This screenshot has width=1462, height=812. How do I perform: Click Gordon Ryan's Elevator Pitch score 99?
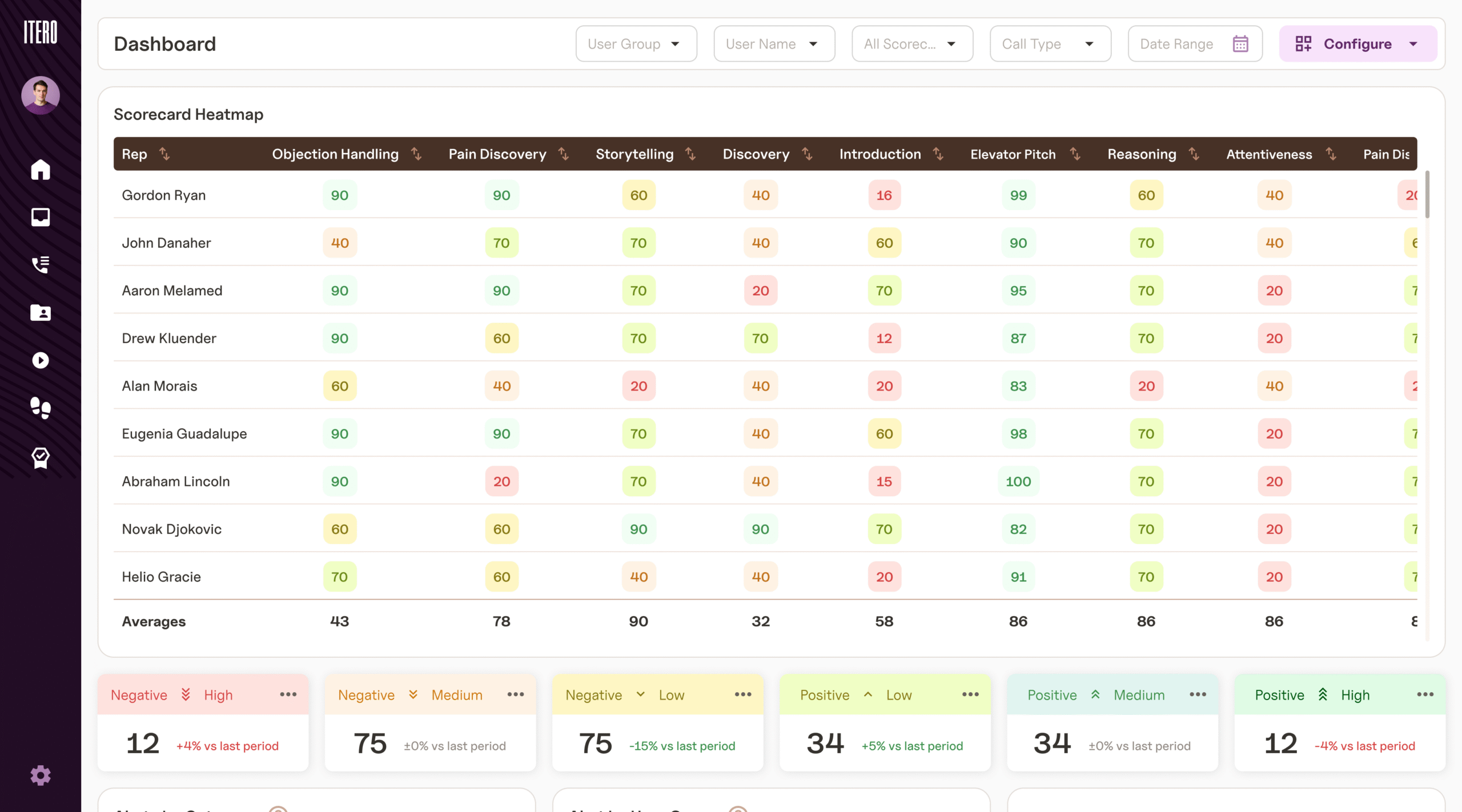(1018, 195)
